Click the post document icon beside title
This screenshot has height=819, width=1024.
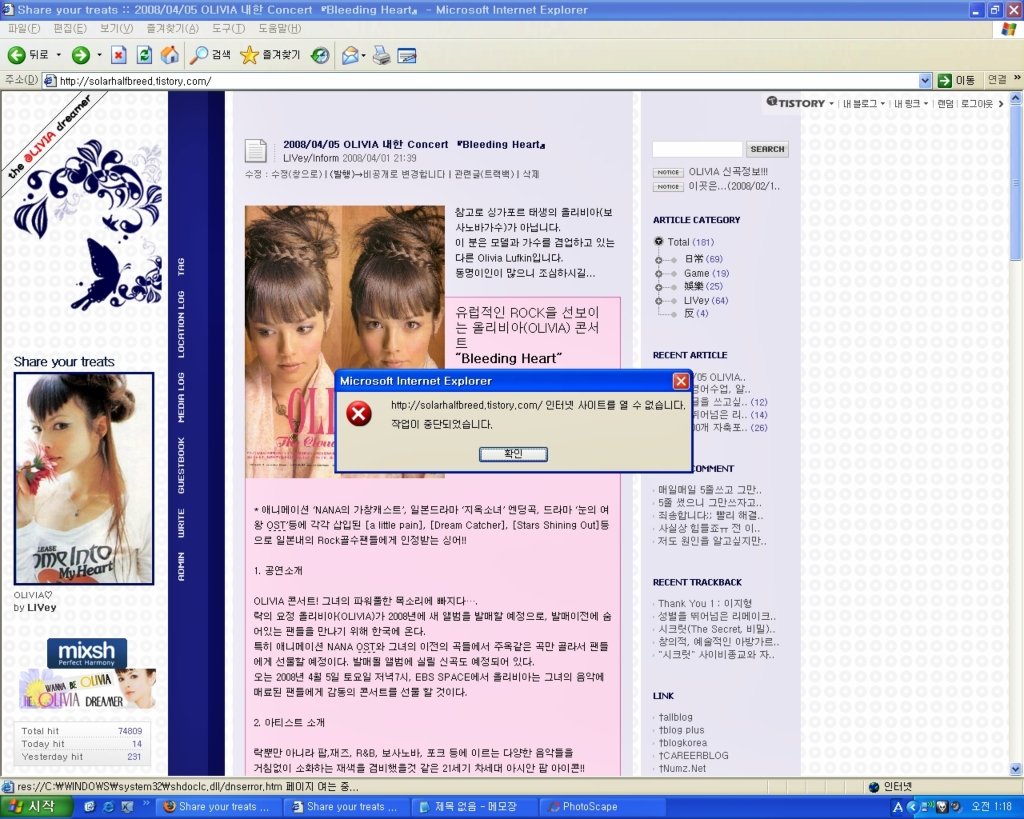pyautogui.click(x=255, y=151)
